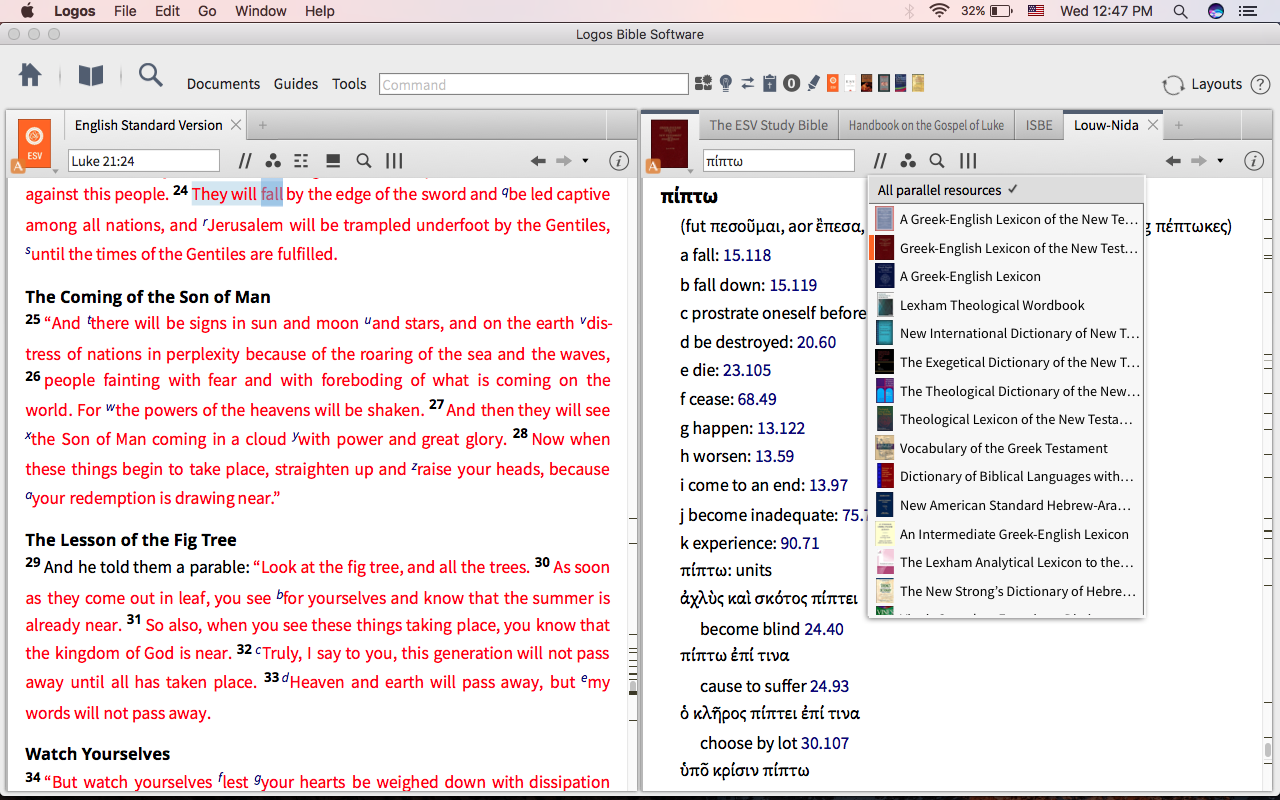The image size is (1280, 800).
Task: Close the Louw-Nida tab
Action: coord(1152,125)
